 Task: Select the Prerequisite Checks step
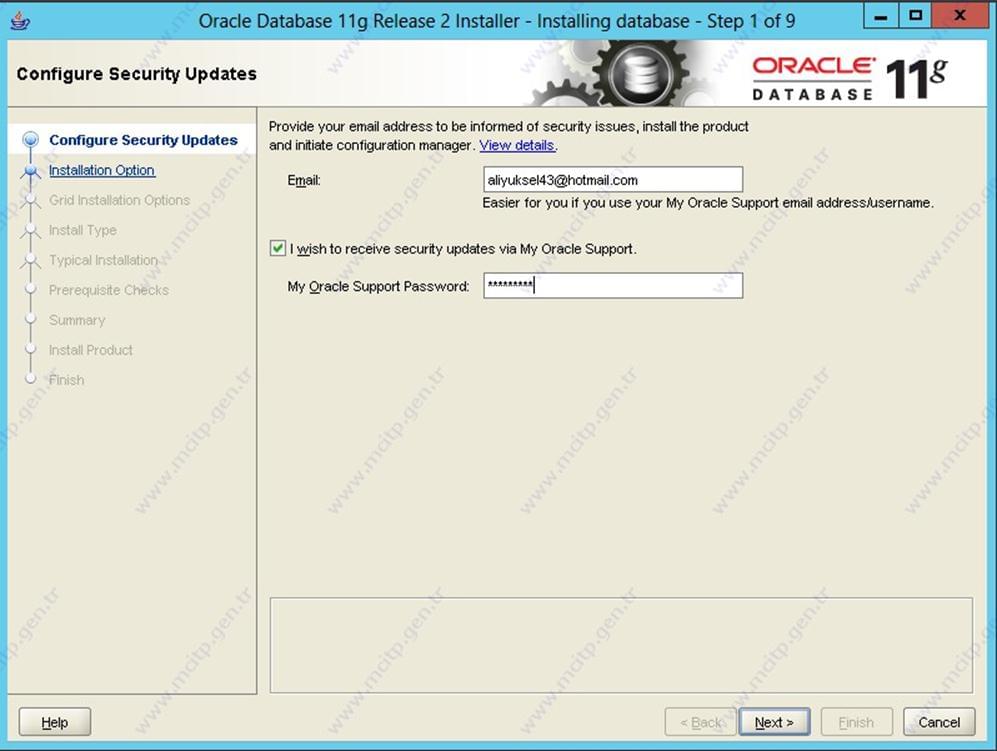tap(109, 290)
